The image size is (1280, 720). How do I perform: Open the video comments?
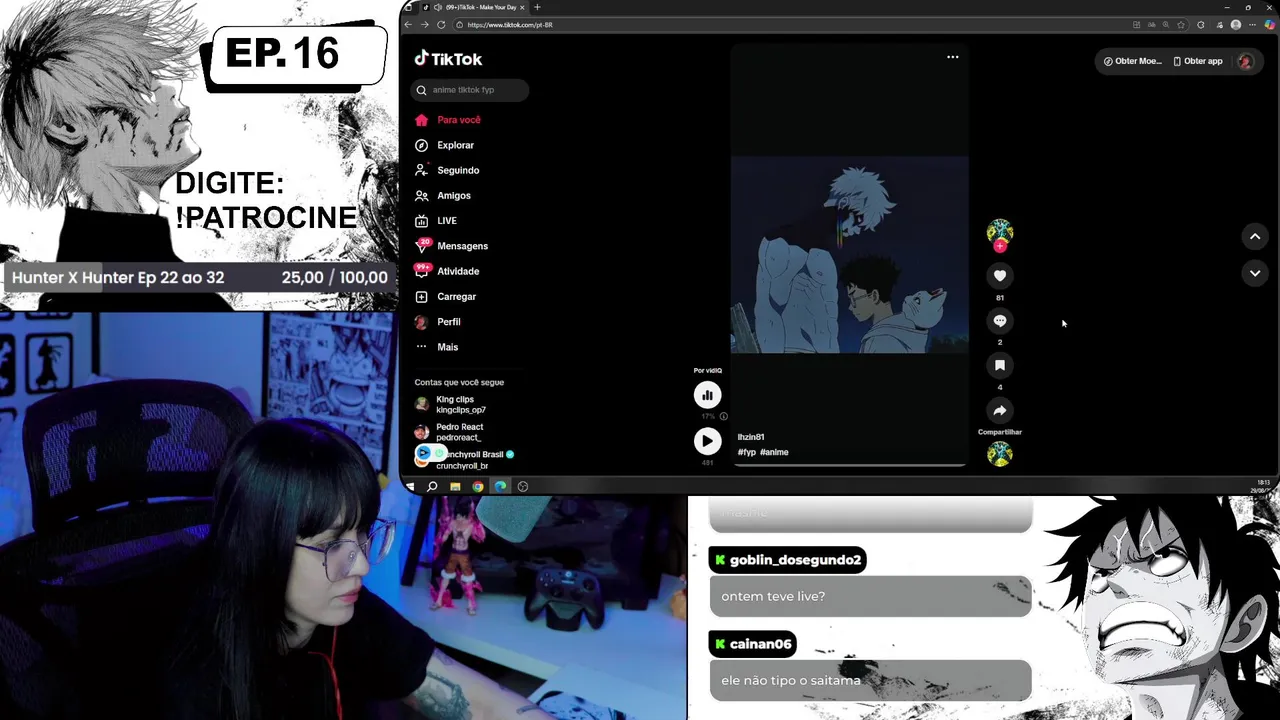1000,321
